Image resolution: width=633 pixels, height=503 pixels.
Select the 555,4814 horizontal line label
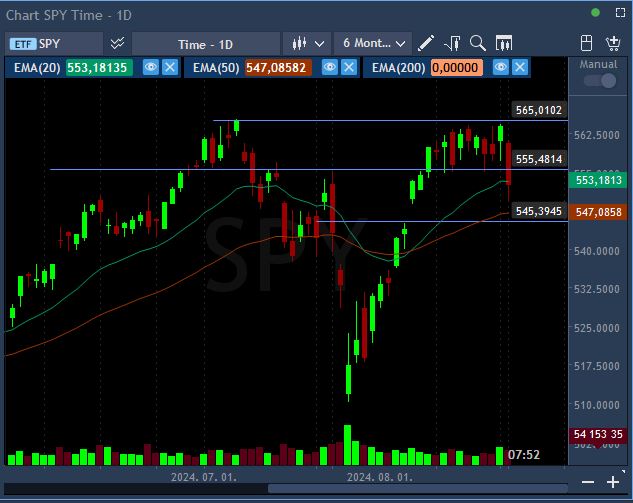[x=539, y=159]
